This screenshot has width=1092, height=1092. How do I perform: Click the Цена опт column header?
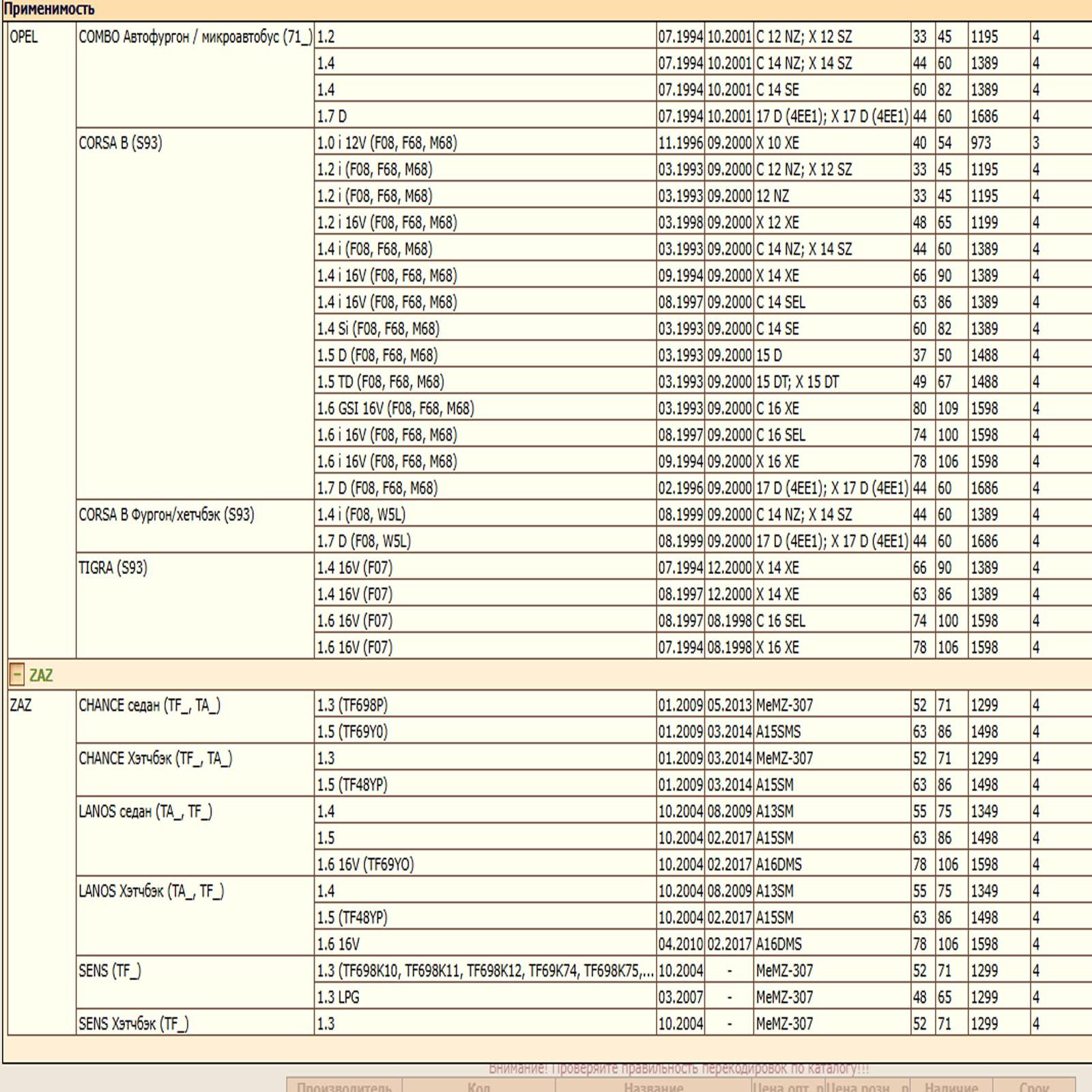pos(788,1086)
